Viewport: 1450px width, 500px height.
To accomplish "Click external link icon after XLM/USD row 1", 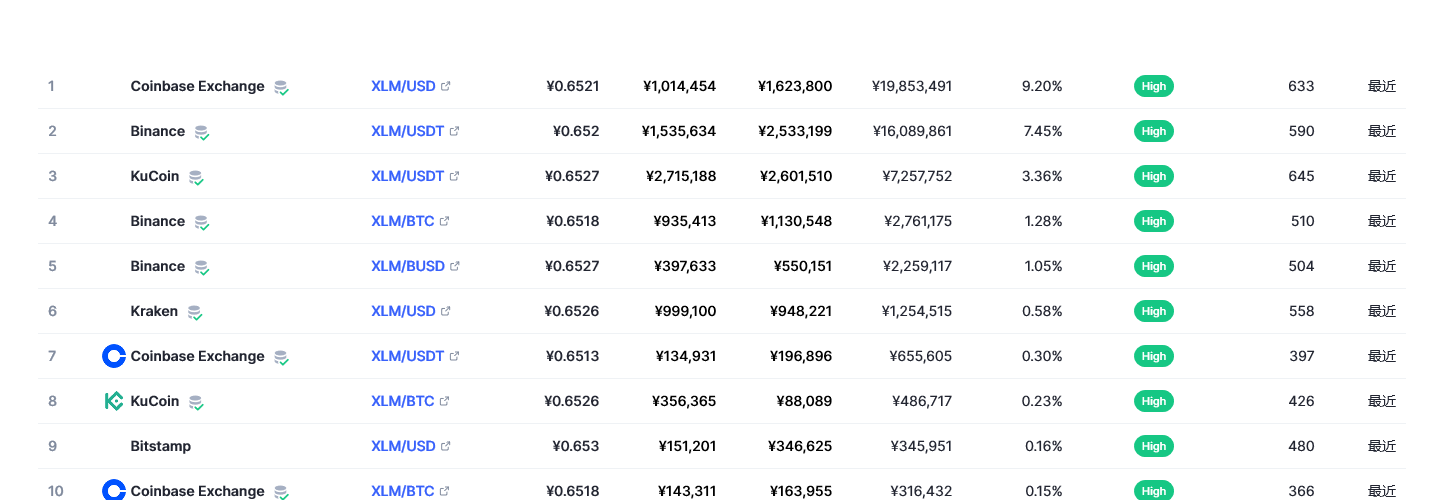I will click(x=446, y=86).
